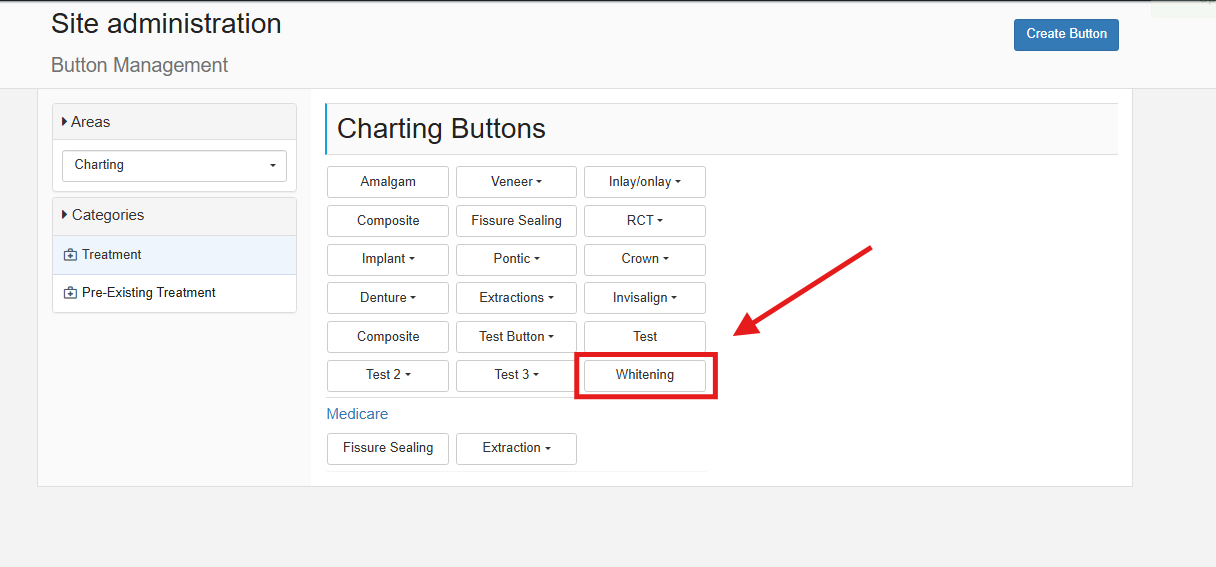This screenshot has height=567, width=1216.
Task: Open the Implant dropdown button
Action: (x=388, y=259)
